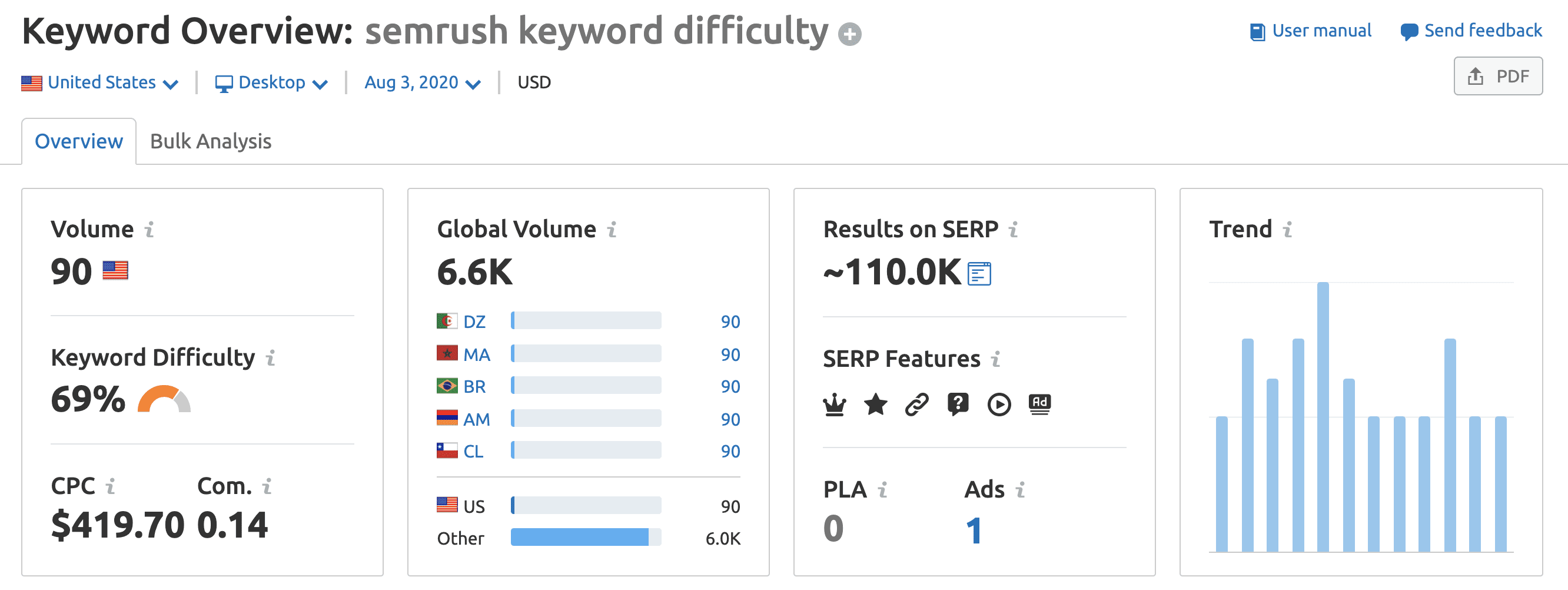Click the Send feedback link
This screenshot has width=1568, height=590.
(1471, 31)
